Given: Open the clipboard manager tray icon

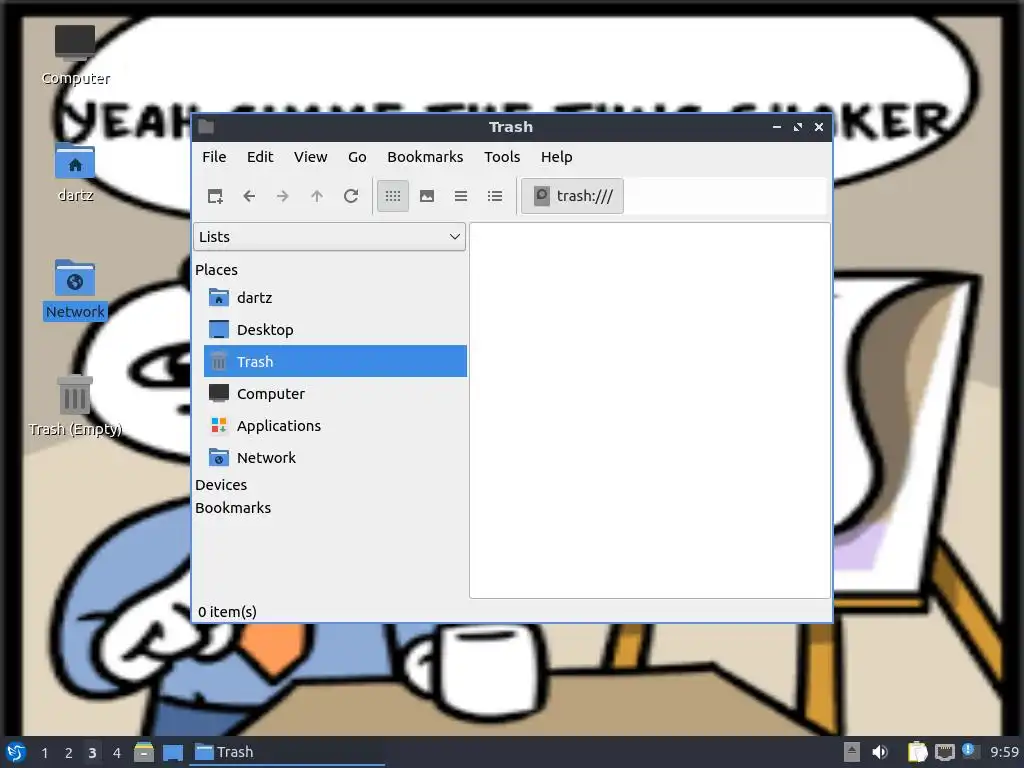Looking at the screenshot, I should coord(918,752).
